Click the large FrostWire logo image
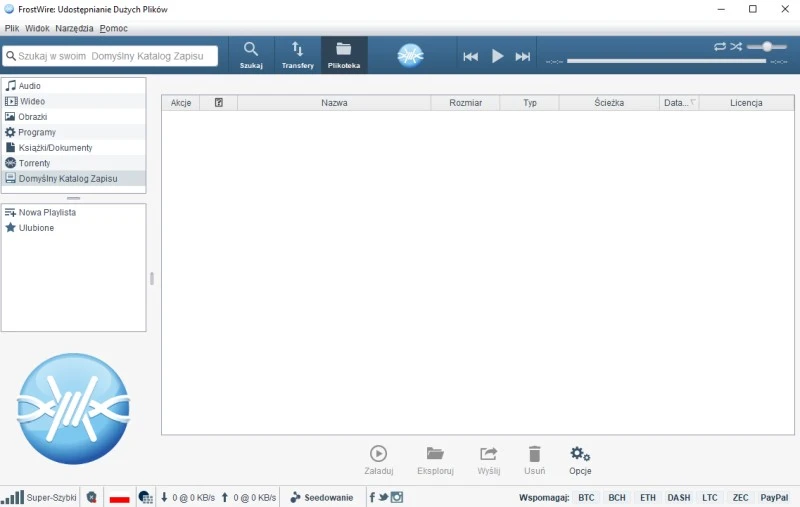Screen dimensions: 800x507 tap(73, 409)
